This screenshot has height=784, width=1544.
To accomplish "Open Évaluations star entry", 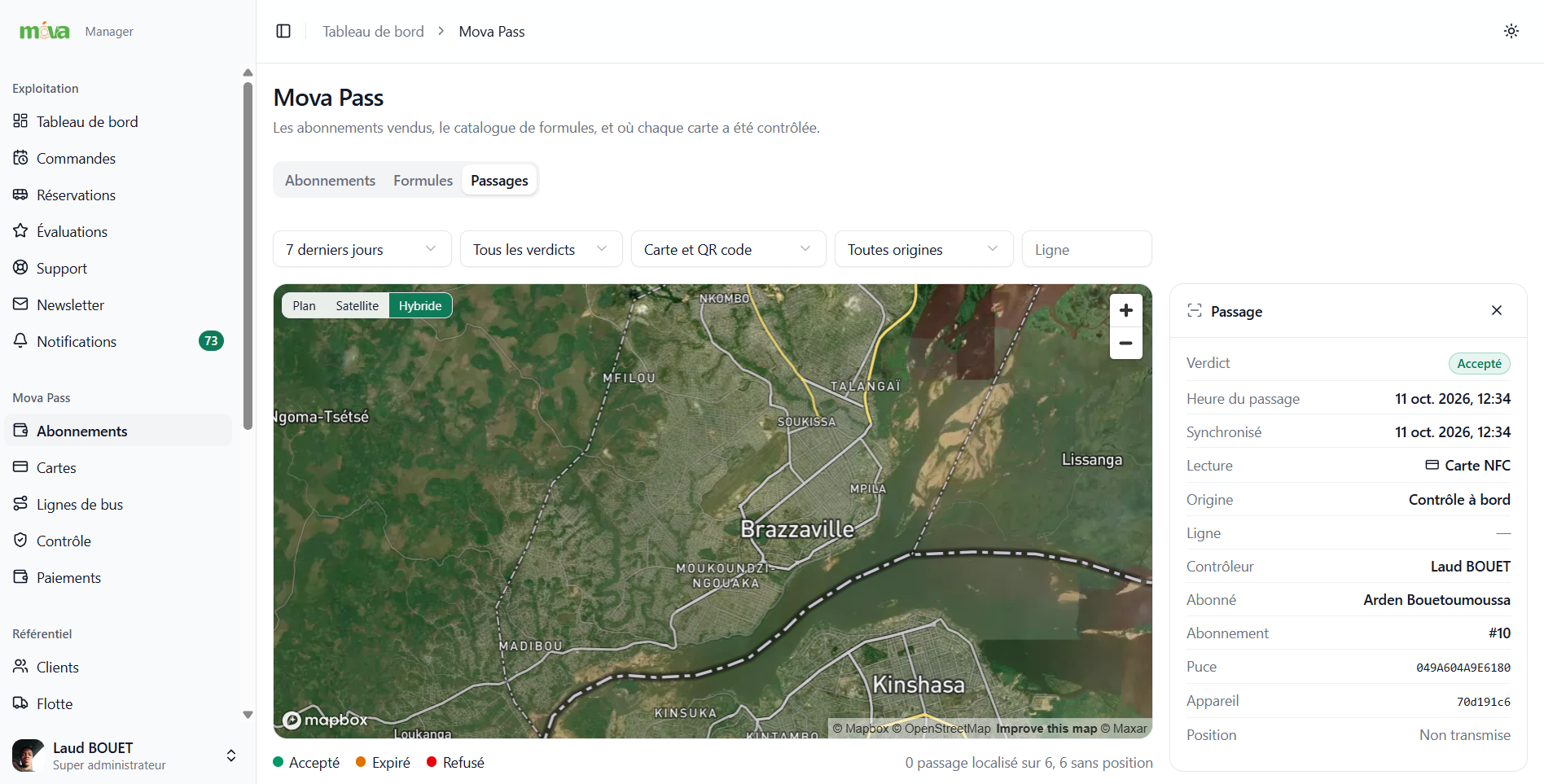I will click(118, 231).
